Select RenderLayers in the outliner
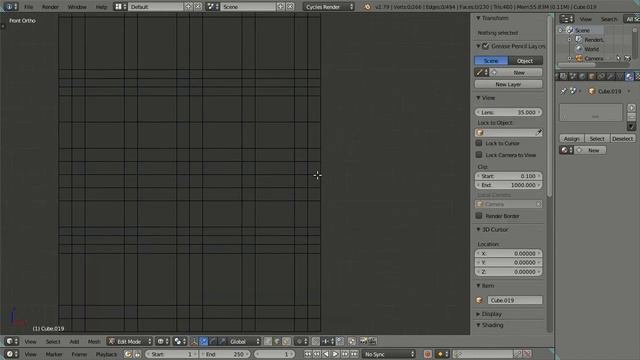This screenshot has height=360, width=640. (x=594, y=40)
